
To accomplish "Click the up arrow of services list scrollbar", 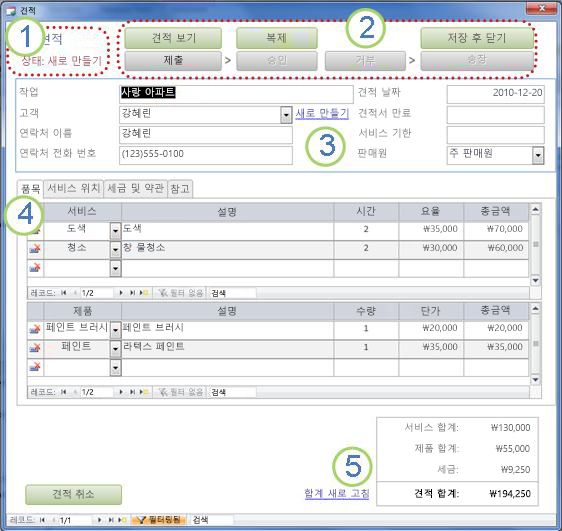I will coord(535,209).
